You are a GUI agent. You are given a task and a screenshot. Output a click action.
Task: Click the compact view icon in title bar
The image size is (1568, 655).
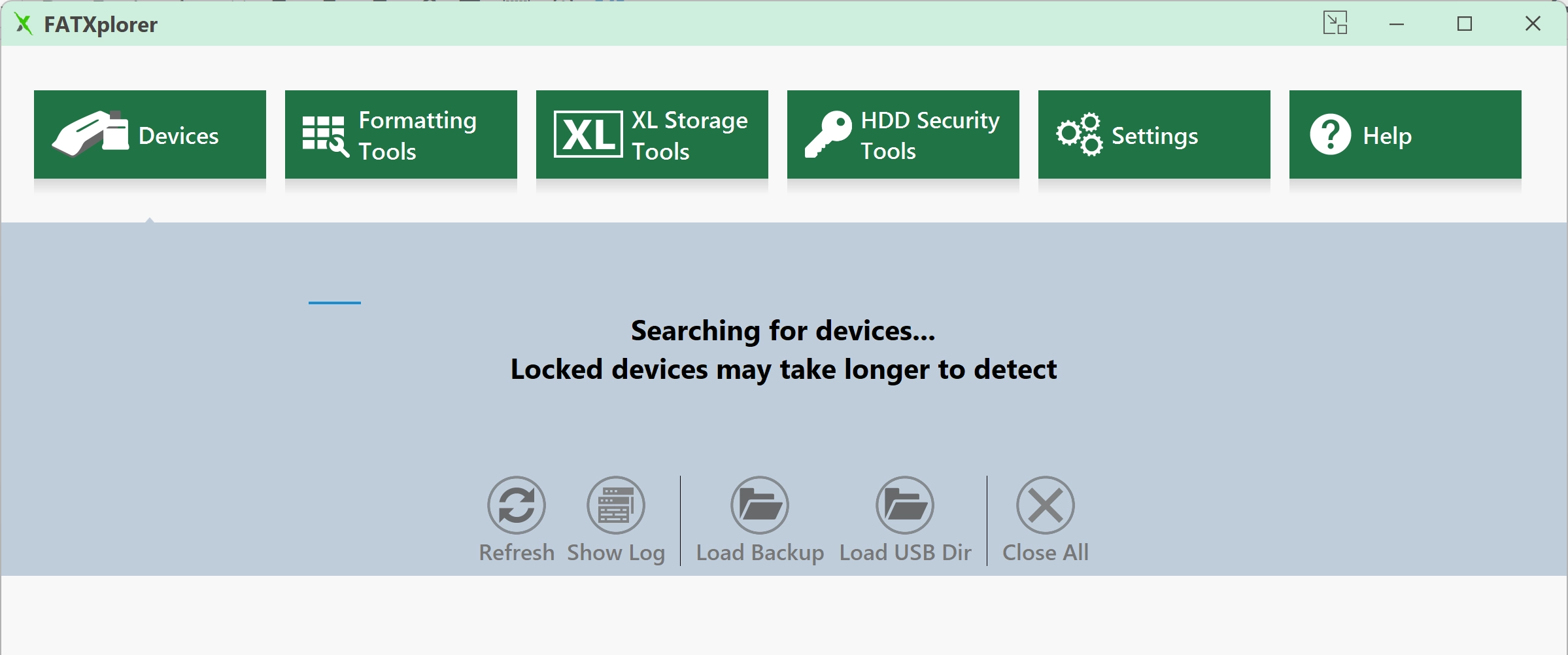pos(1335,23)
